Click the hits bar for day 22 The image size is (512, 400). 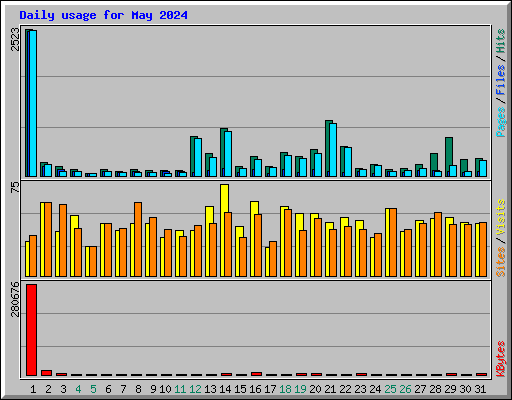(x=342, y=161)
